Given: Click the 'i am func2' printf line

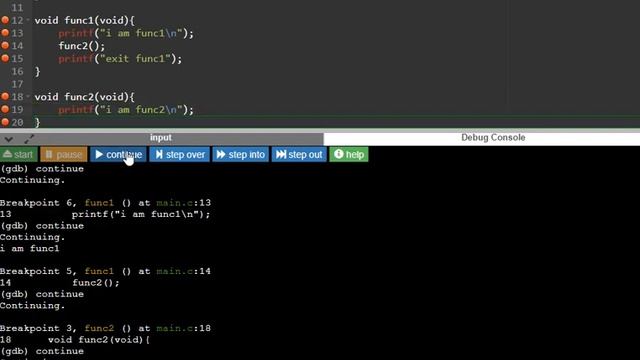Looking at the screenshot, I should coord(126,110).
